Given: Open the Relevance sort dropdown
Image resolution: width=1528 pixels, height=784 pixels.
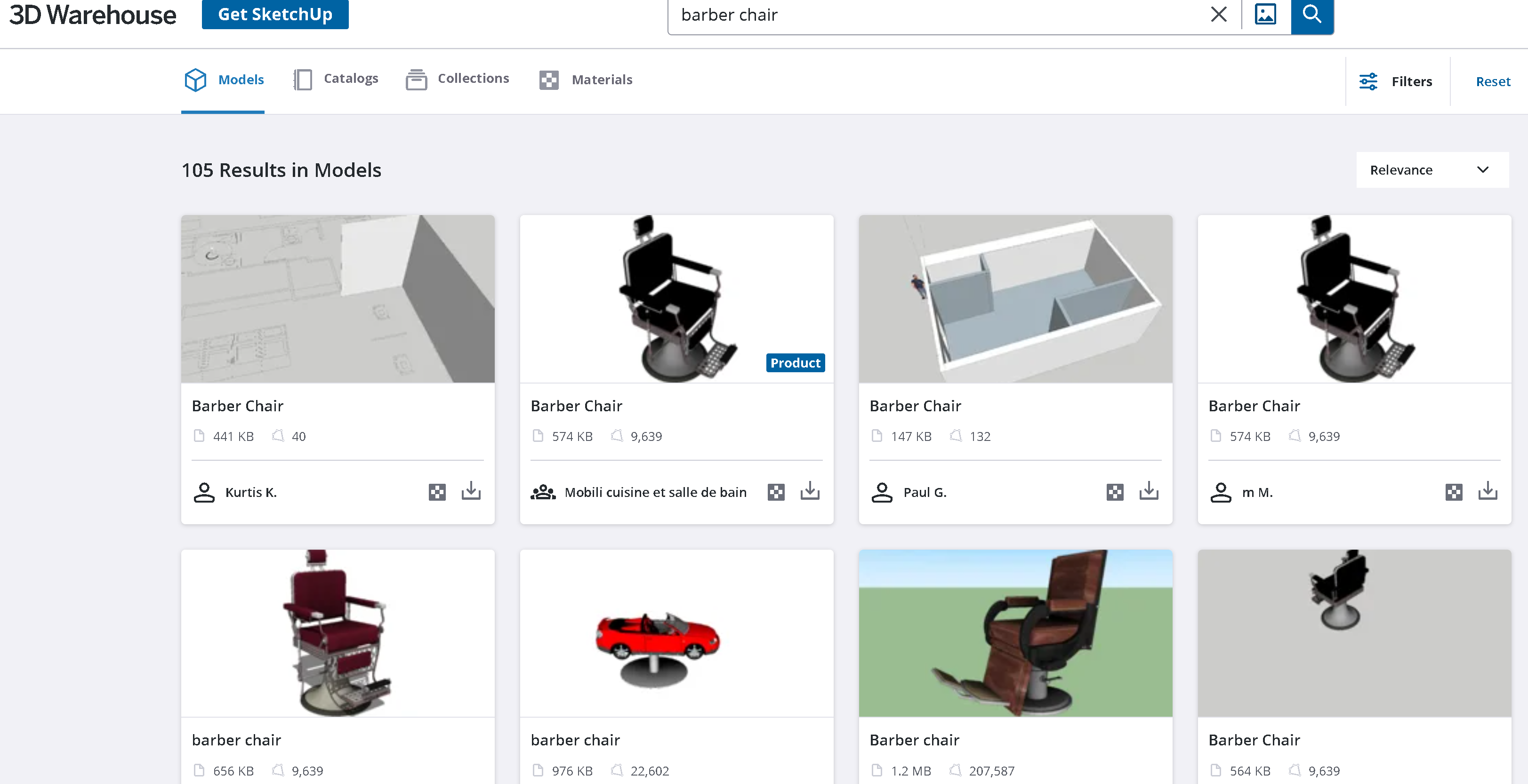Looking at the screenshot, I should 1432,169.
